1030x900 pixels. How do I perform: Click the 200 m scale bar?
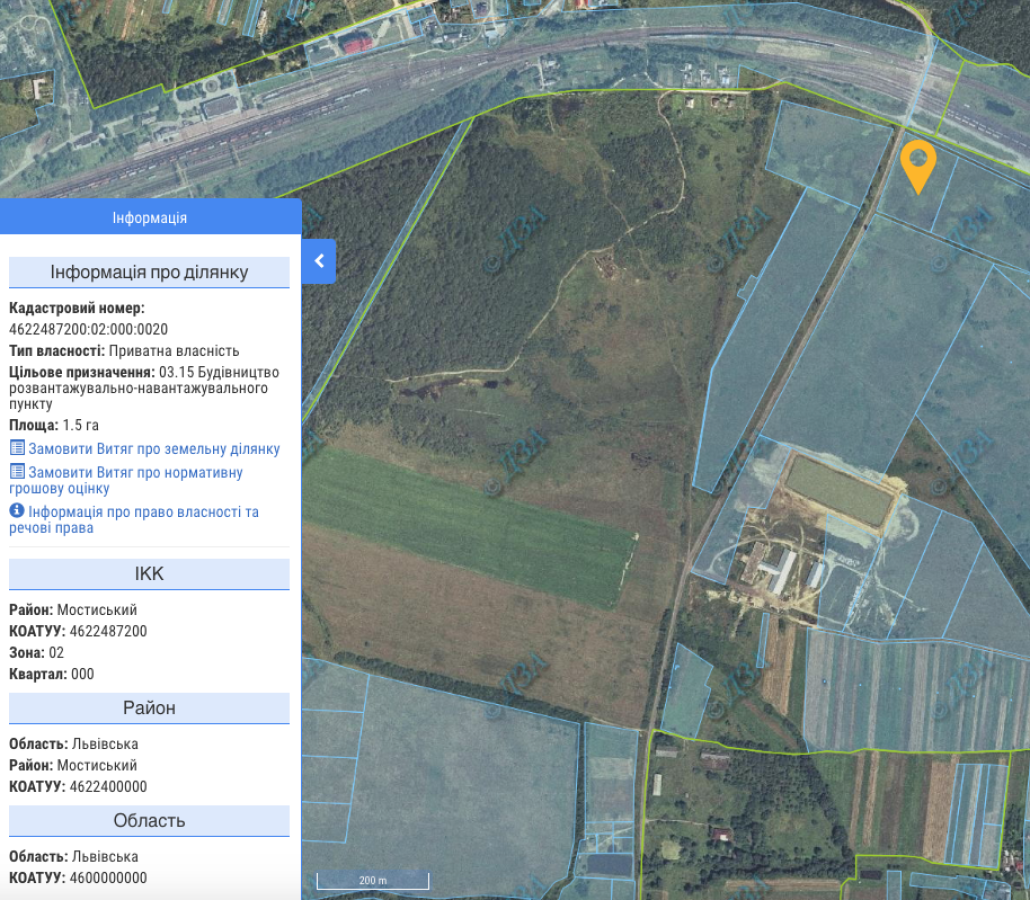(372, 881)
